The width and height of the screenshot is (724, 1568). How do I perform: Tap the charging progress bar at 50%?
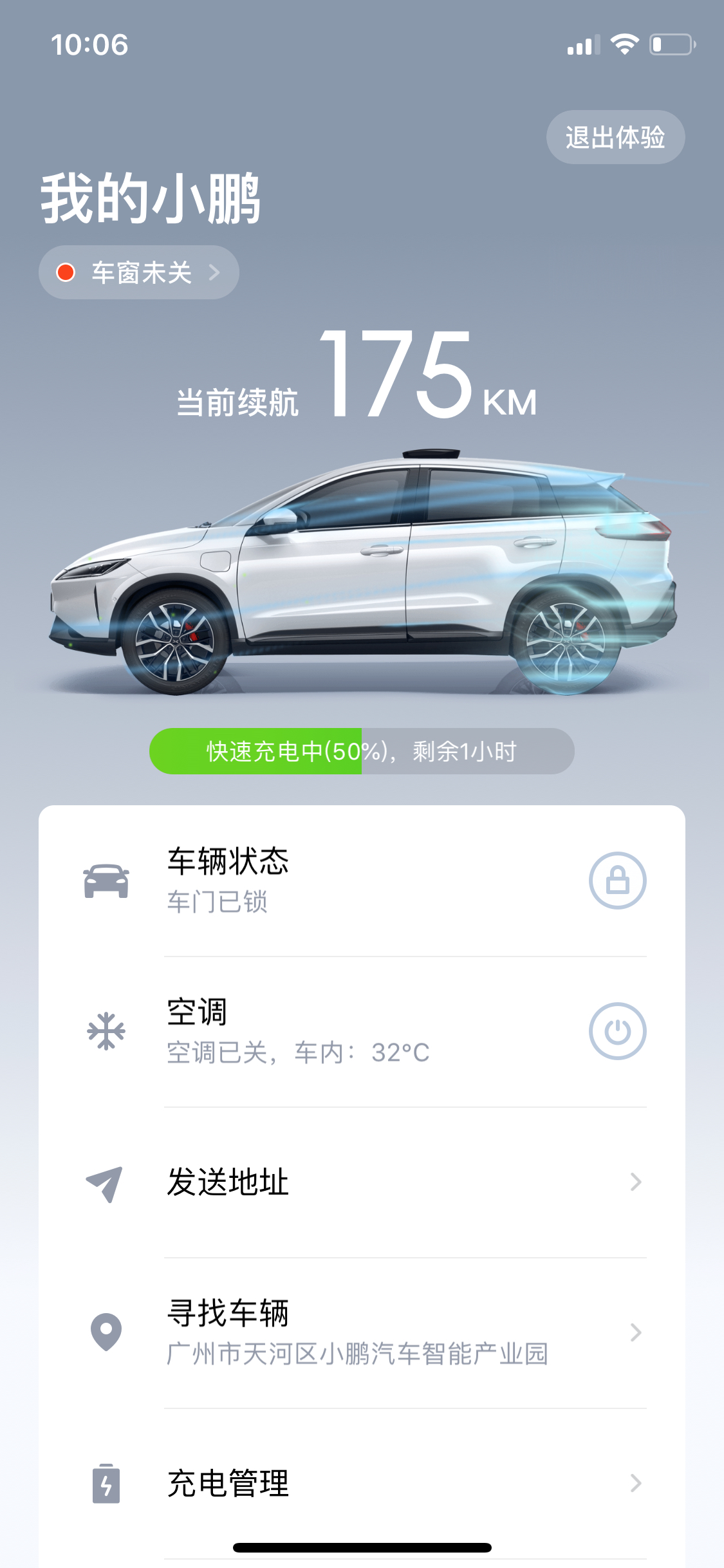pos(362,751)
